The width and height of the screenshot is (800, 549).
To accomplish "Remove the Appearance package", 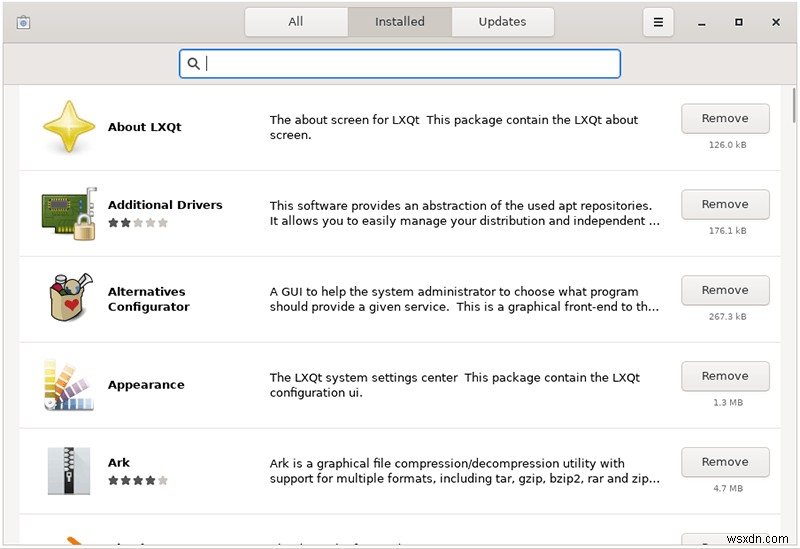I will (725, 376).
